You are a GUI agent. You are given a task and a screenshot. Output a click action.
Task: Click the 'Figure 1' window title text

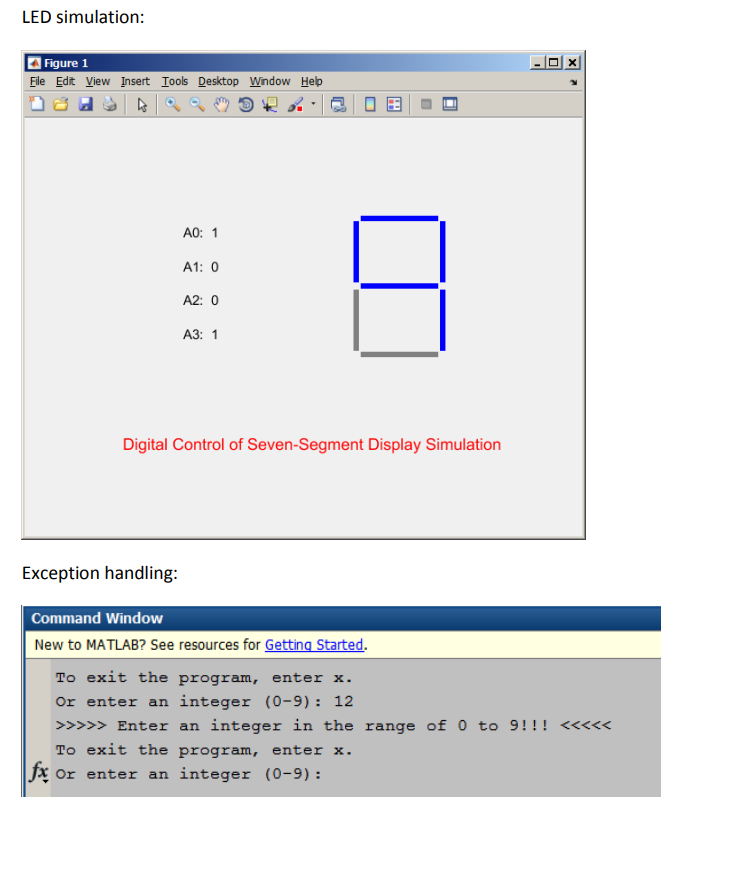[66, 63]
